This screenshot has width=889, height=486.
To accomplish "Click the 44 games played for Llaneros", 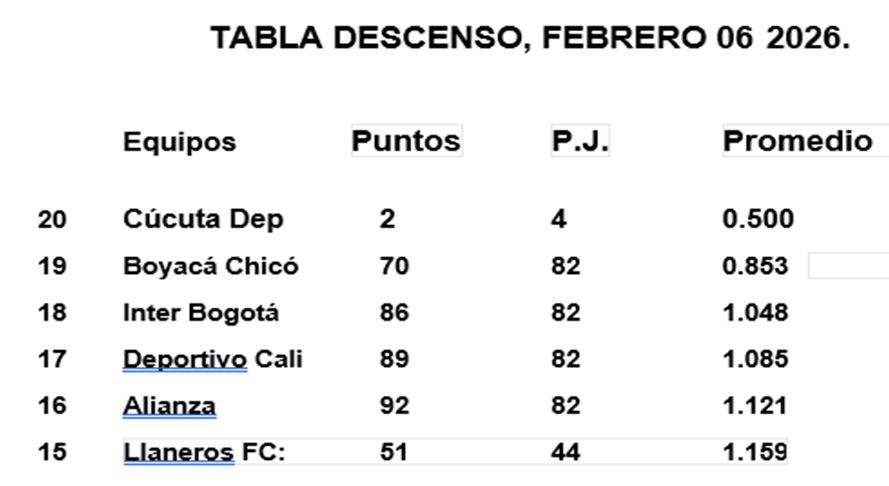I will tap(565, 451).
